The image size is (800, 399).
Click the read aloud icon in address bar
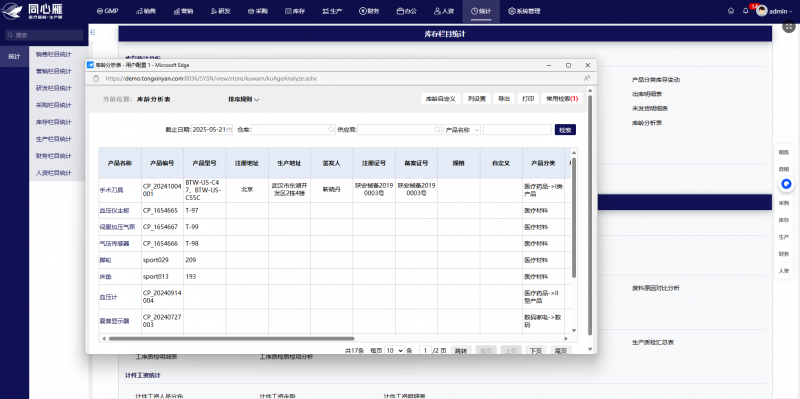[x=587, y=79]
